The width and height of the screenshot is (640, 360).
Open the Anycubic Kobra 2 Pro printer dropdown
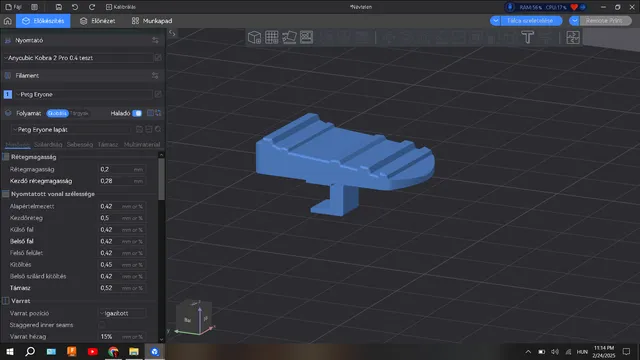coord(78,58)
